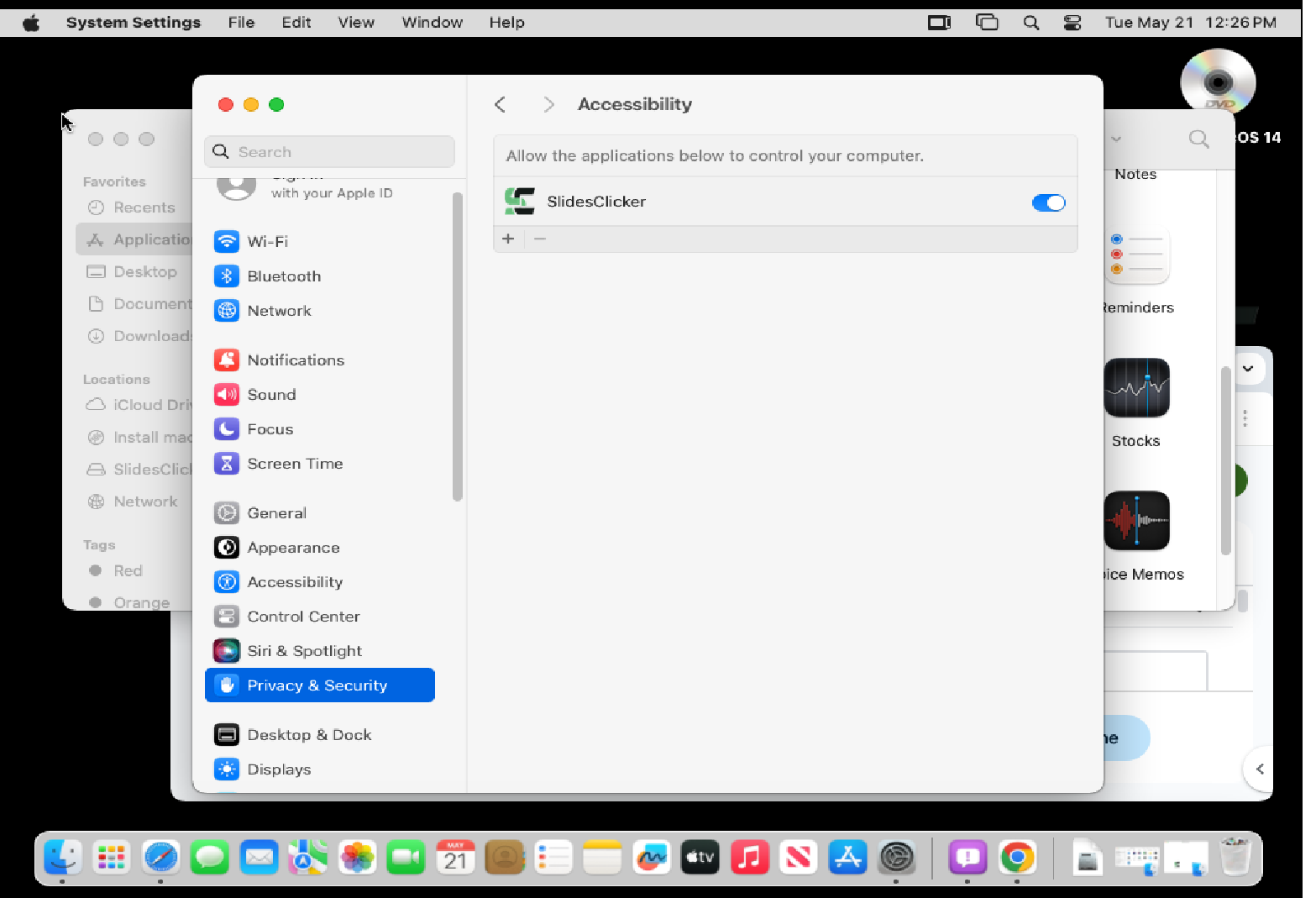Go back using the left chevron
The height and width of the screenshot is (898, 1316).
pos(501,104)
